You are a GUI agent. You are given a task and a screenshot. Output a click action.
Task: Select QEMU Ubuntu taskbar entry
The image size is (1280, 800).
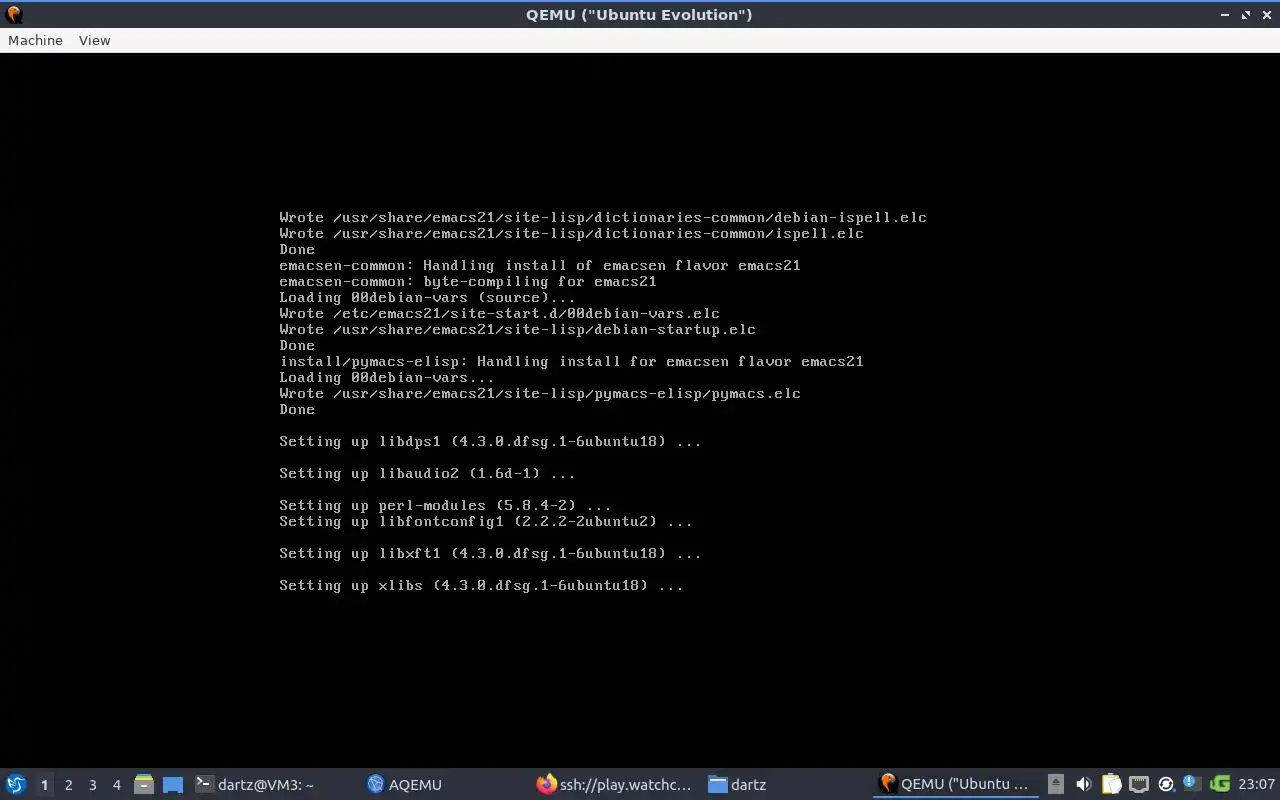[957, 784]
